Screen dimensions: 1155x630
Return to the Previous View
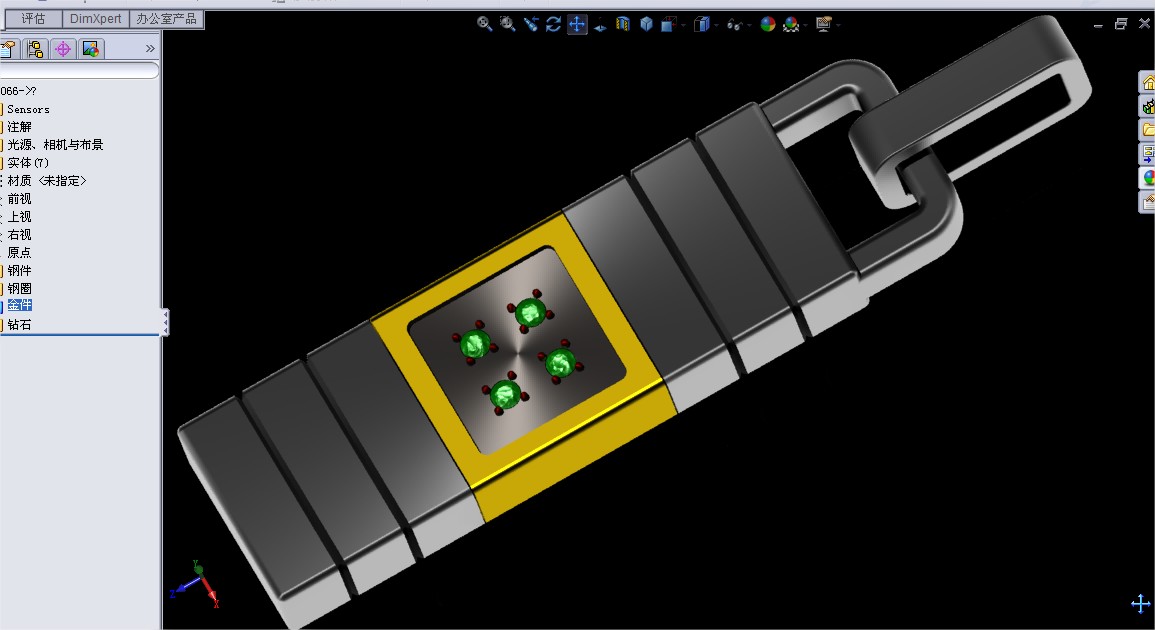coord(530,24)
